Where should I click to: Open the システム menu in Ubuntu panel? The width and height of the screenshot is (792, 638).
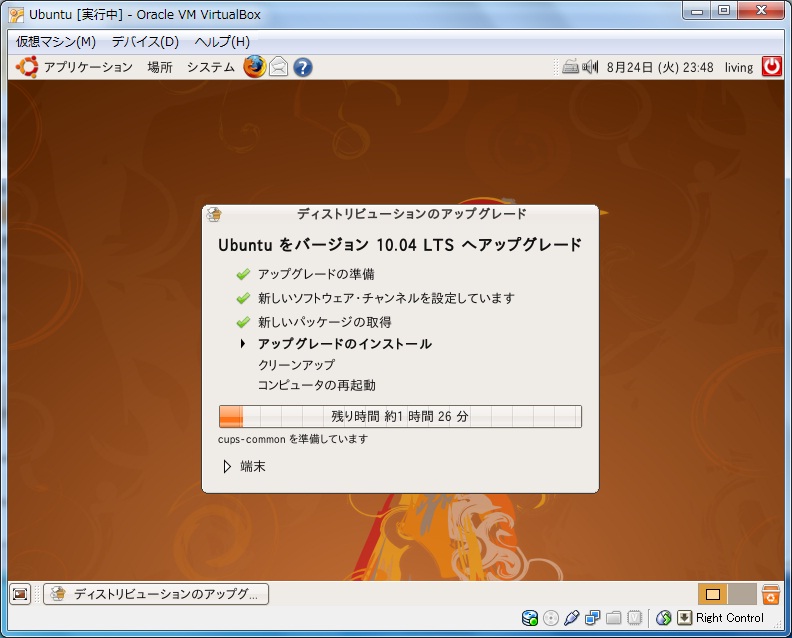211,67
